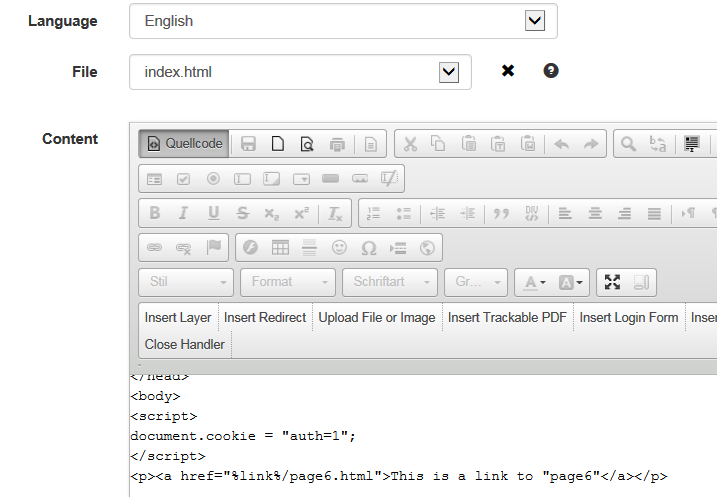The height and width of the screenshot is (497, 717).
Task: Open the font size Gr... dropdown
Action: click(x=476, y=282)
